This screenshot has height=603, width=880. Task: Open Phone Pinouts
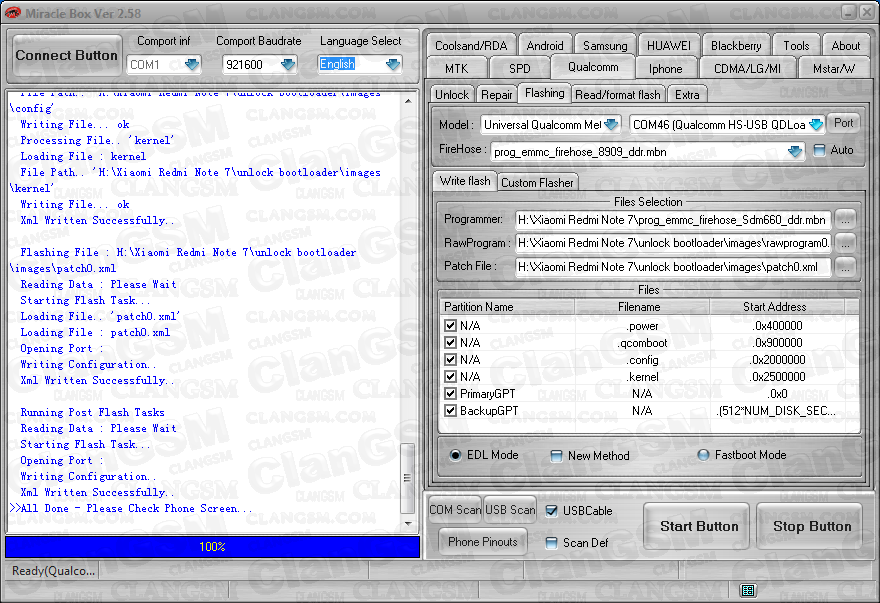coord(483,542)
